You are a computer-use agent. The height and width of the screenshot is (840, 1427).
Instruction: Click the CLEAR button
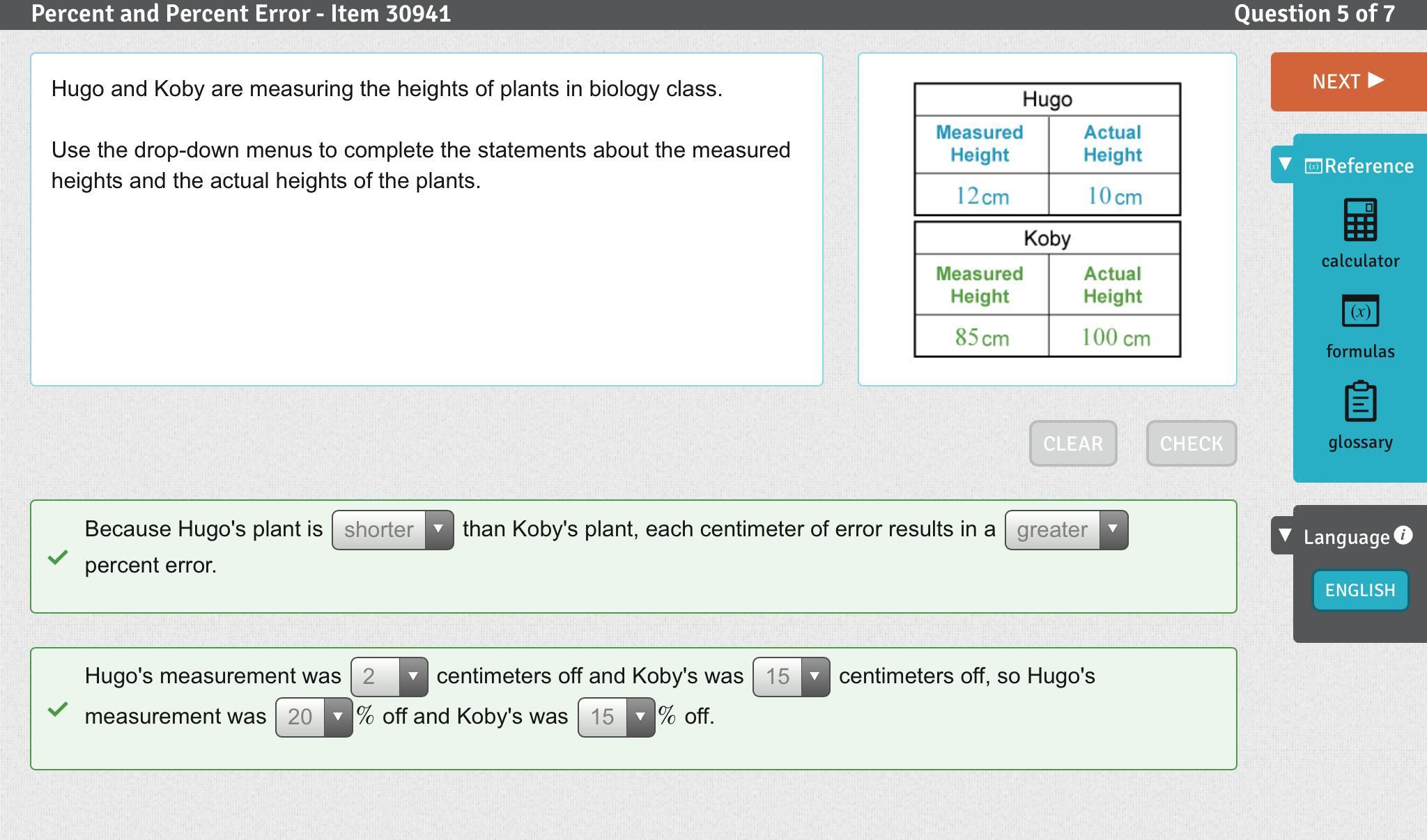(1072, 444)
